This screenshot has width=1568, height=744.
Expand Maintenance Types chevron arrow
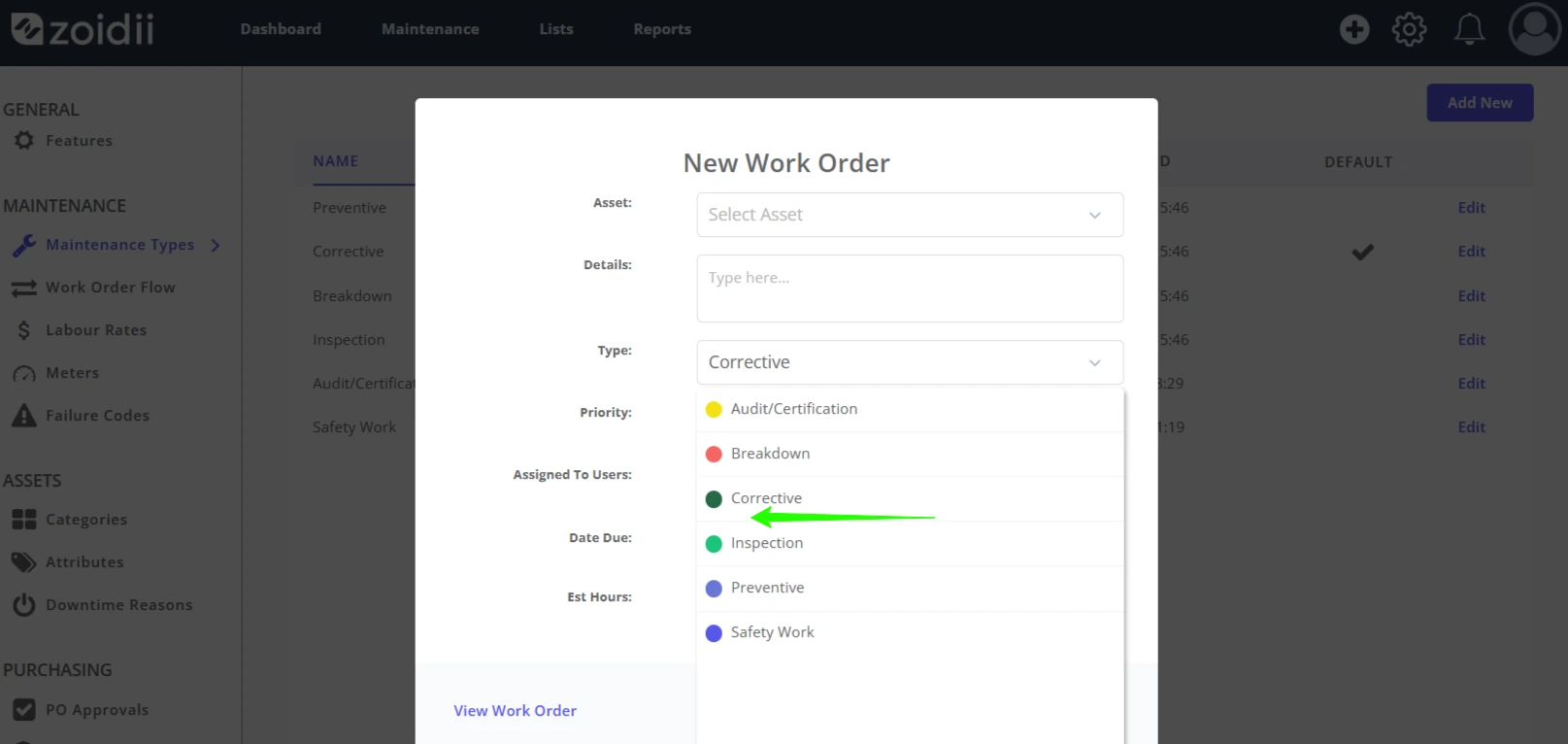point(216,246)
